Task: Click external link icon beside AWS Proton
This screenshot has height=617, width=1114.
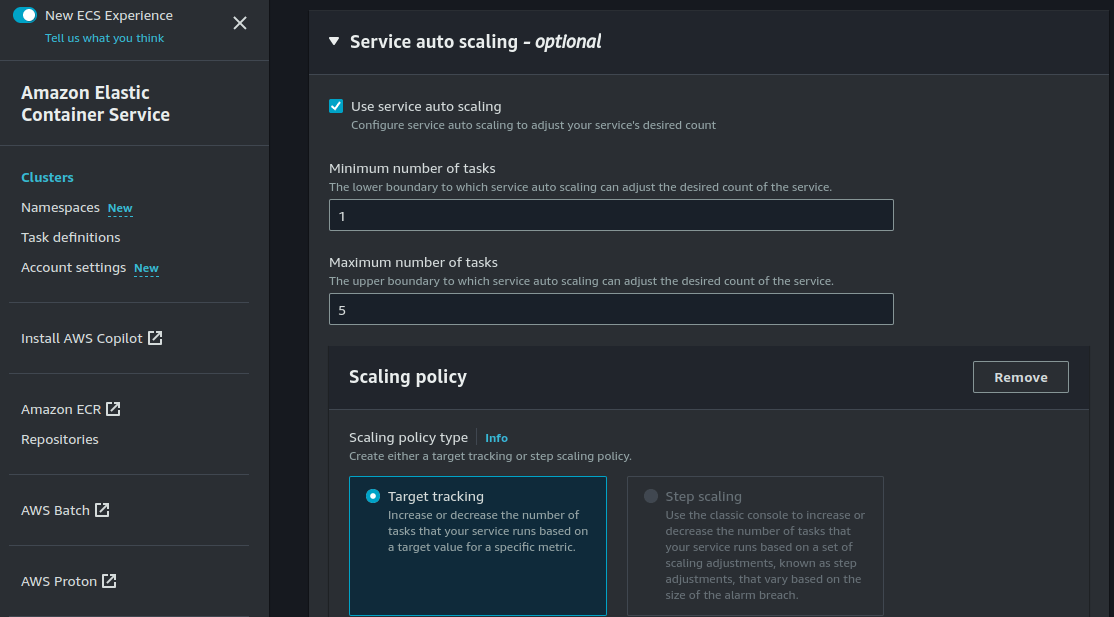Action: (x=109, y=581)
